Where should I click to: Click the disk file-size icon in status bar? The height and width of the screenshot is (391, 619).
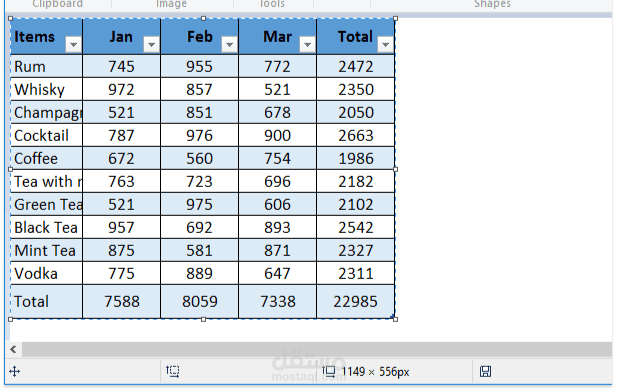coord(485,371)
